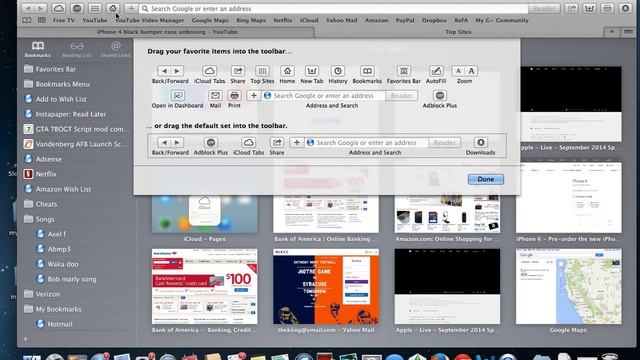Open iCloud Tabs from Safari's top toolbar
Image resolution: width=640 pixels, height=360 pixels.
click(58, 8)
